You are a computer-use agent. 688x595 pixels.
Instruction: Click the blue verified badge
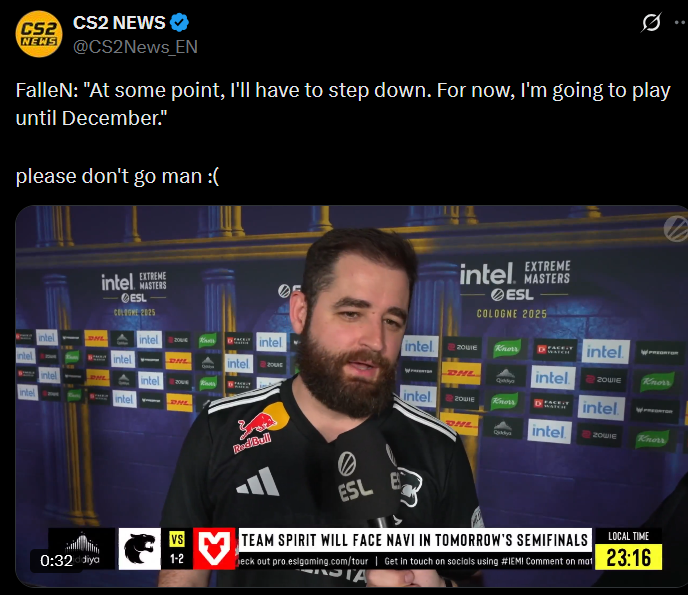(179, 23)
